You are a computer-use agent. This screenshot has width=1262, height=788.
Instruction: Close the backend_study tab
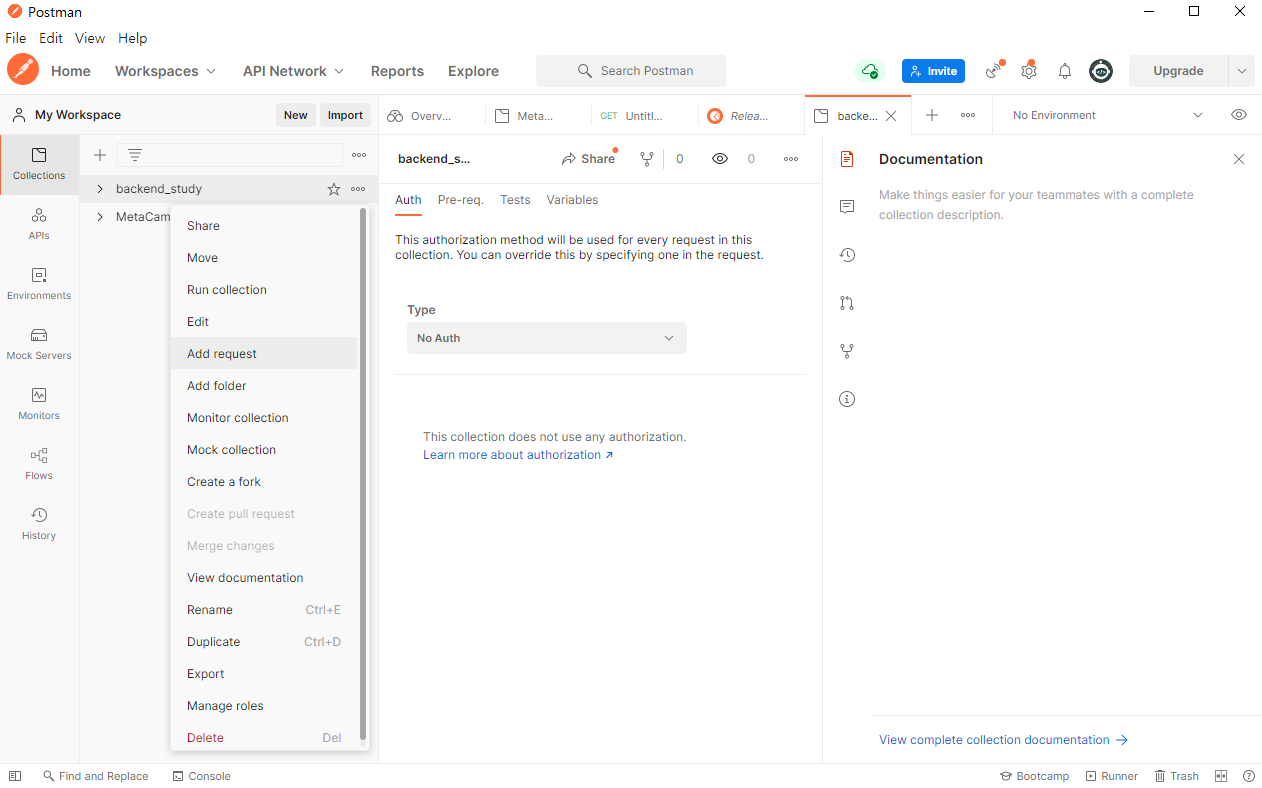891,116
